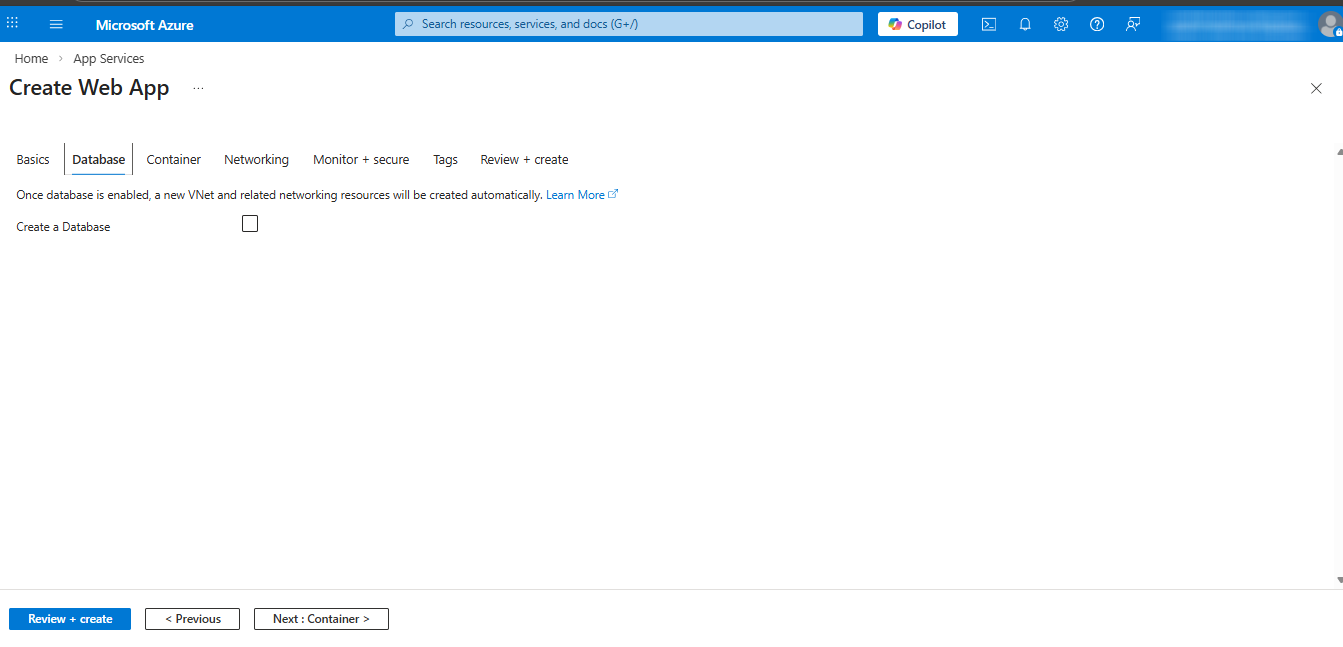Switch to the Basics tab
The image size is (1343, 647).
pos(33,160)
